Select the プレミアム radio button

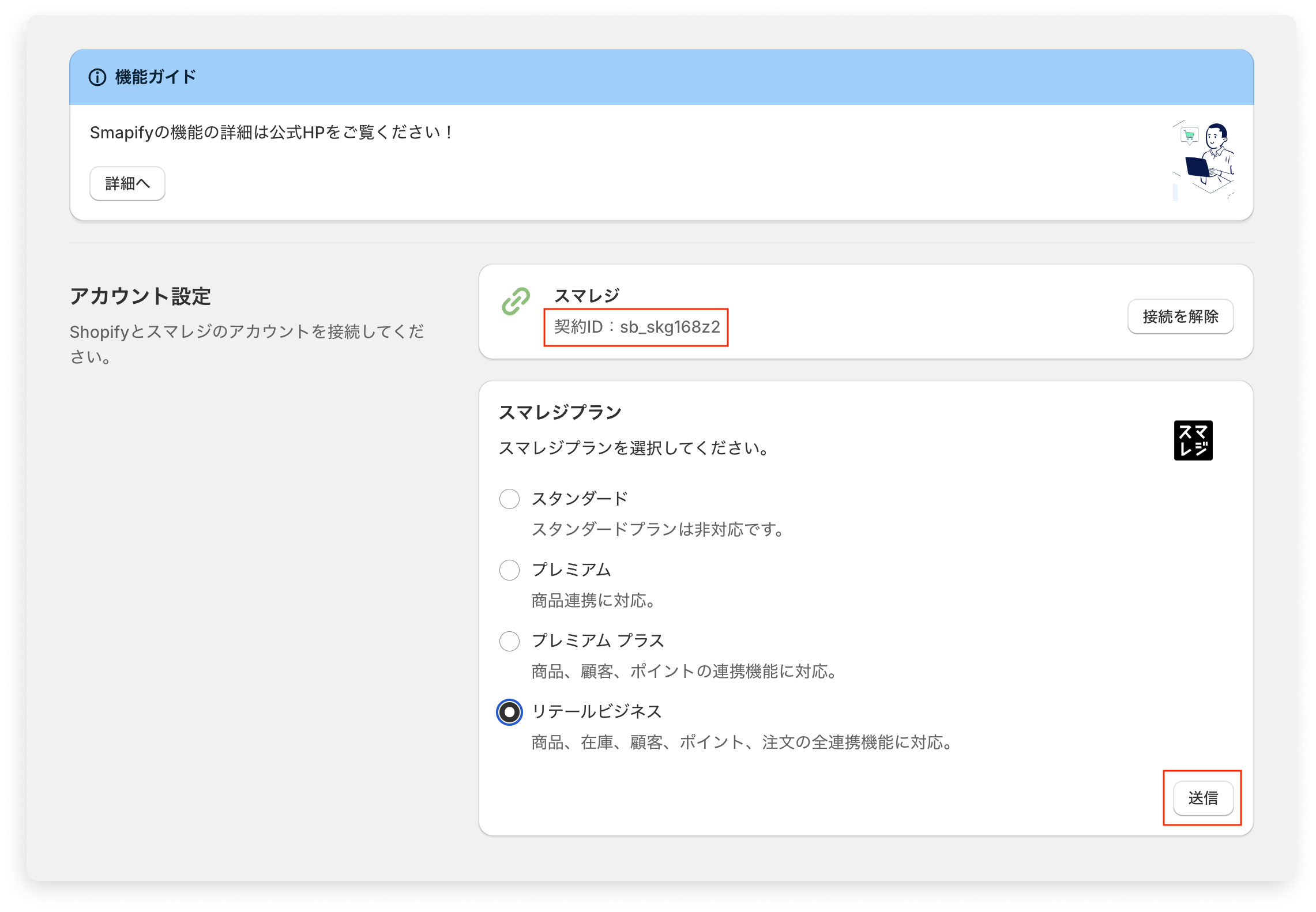click(x=509, y=570)
